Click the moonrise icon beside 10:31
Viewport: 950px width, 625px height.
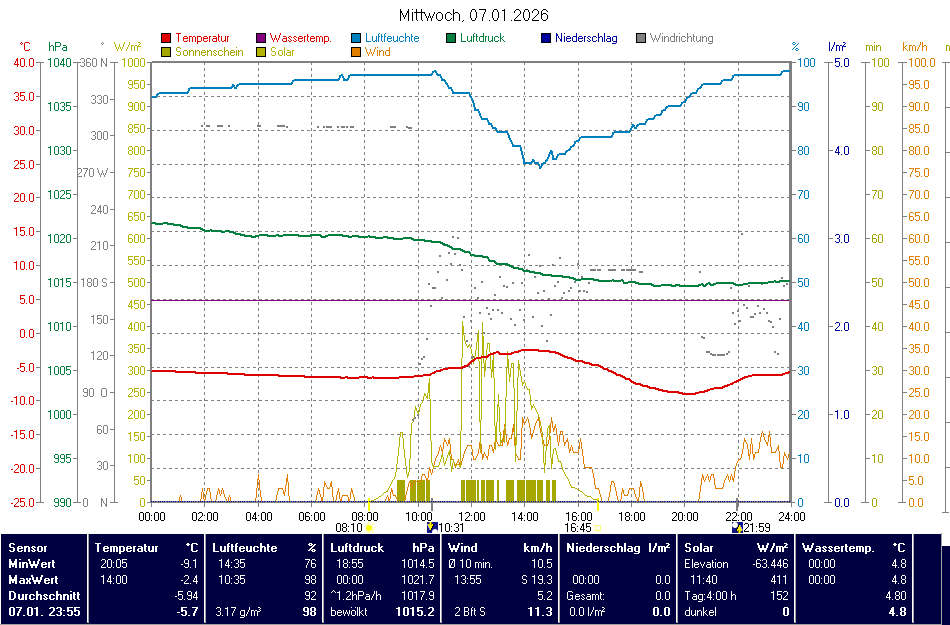click(x=432, y=527)
